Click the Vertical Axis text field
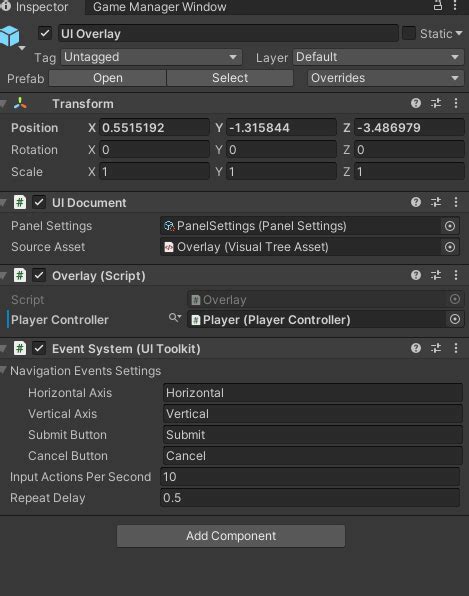Image resolution: width=469 pixels, height=596 pixels. pyautogui.click(x=312, y=414)
